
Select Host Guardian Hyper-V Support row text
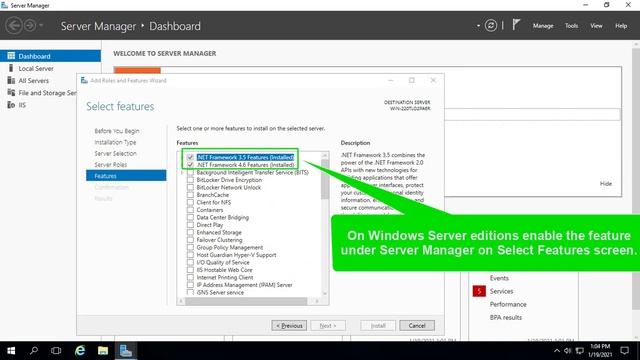[236, 255]
